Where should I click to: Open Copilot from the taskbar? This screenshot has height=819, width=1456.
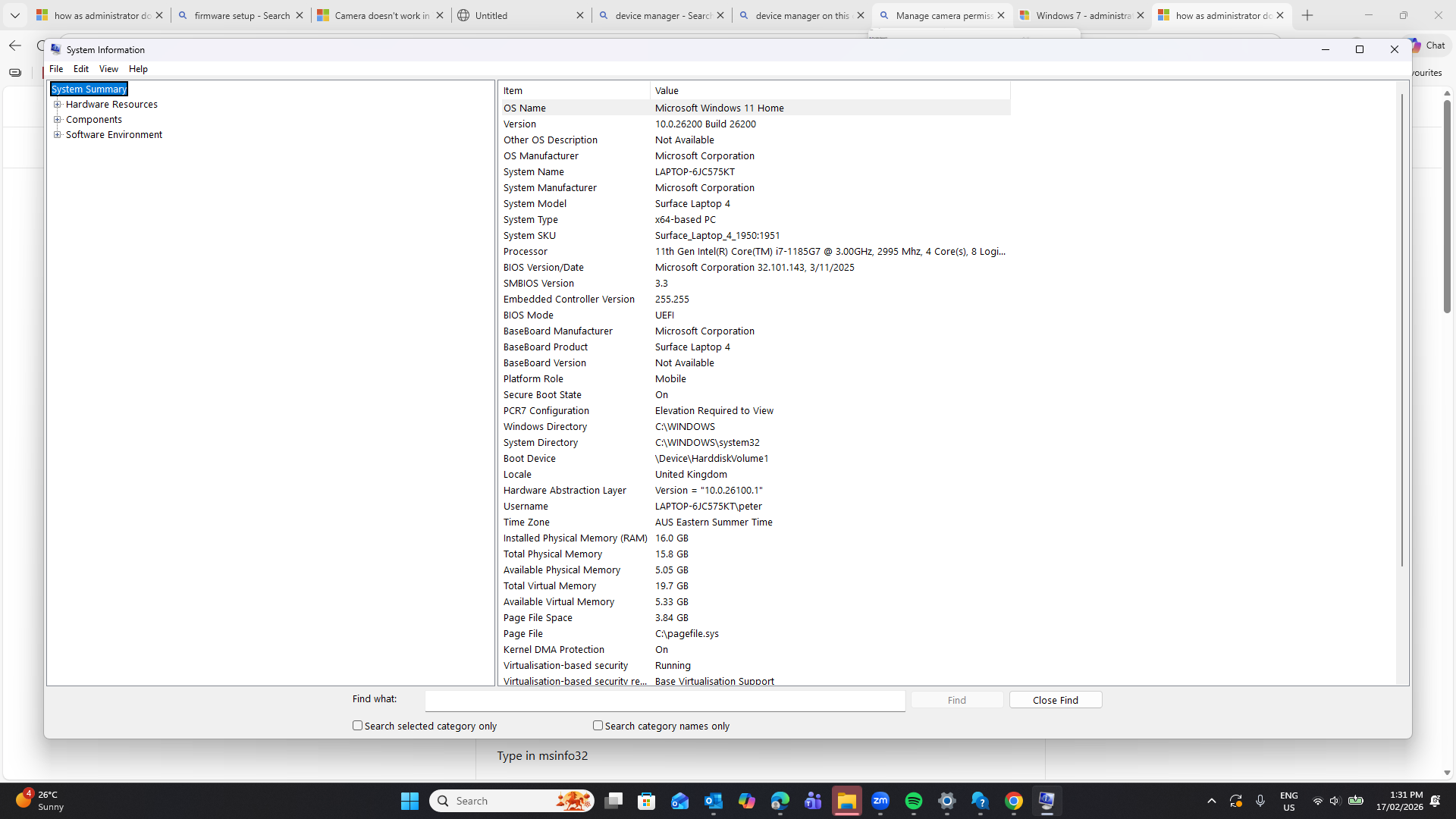(x=748, y=801)
